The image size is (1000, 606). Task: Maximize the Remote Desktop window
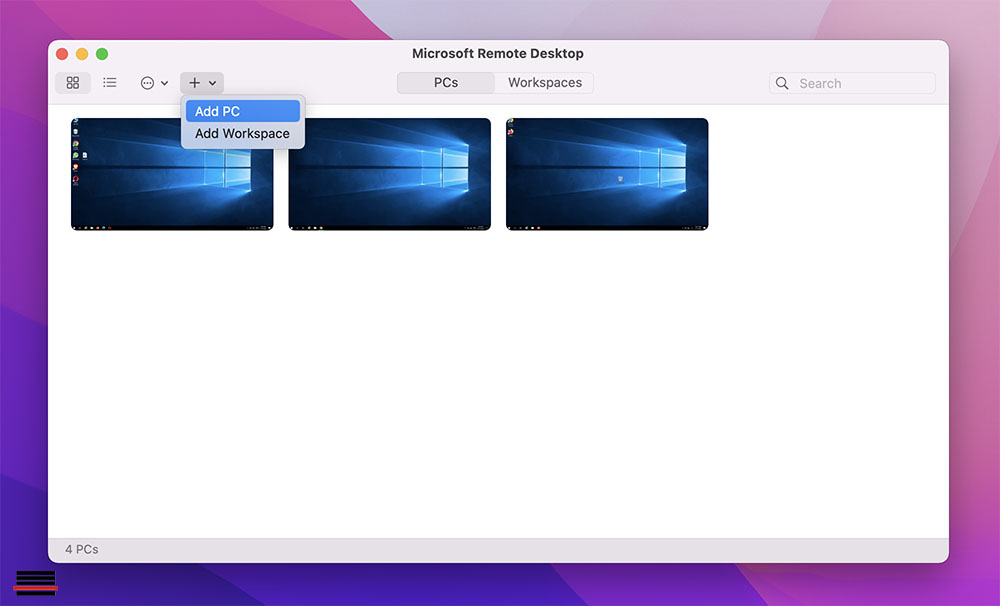coord(102,54)
